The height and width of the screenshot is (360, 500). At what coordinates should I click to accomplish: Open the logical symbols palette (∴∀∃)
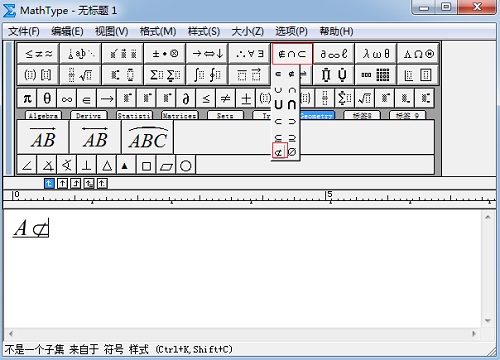point(249,53)
